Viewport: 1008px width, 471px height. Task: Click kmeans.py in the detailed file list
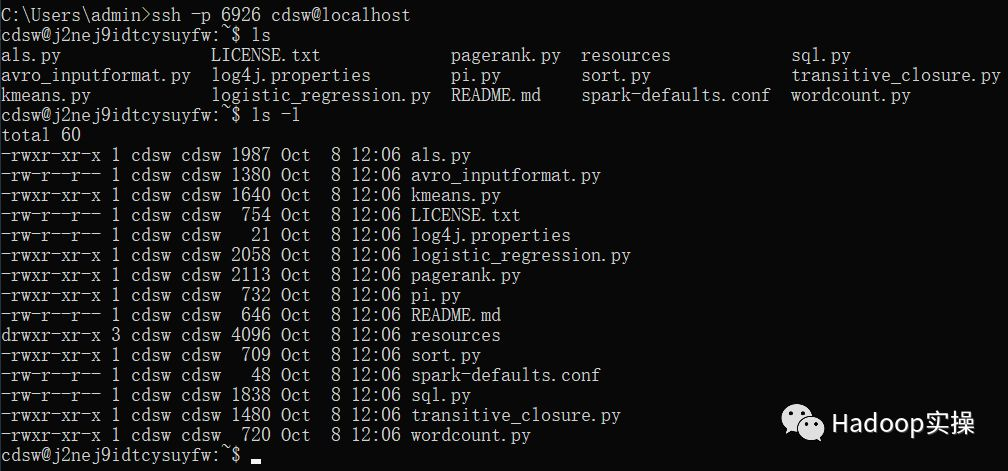coord(455,195)
